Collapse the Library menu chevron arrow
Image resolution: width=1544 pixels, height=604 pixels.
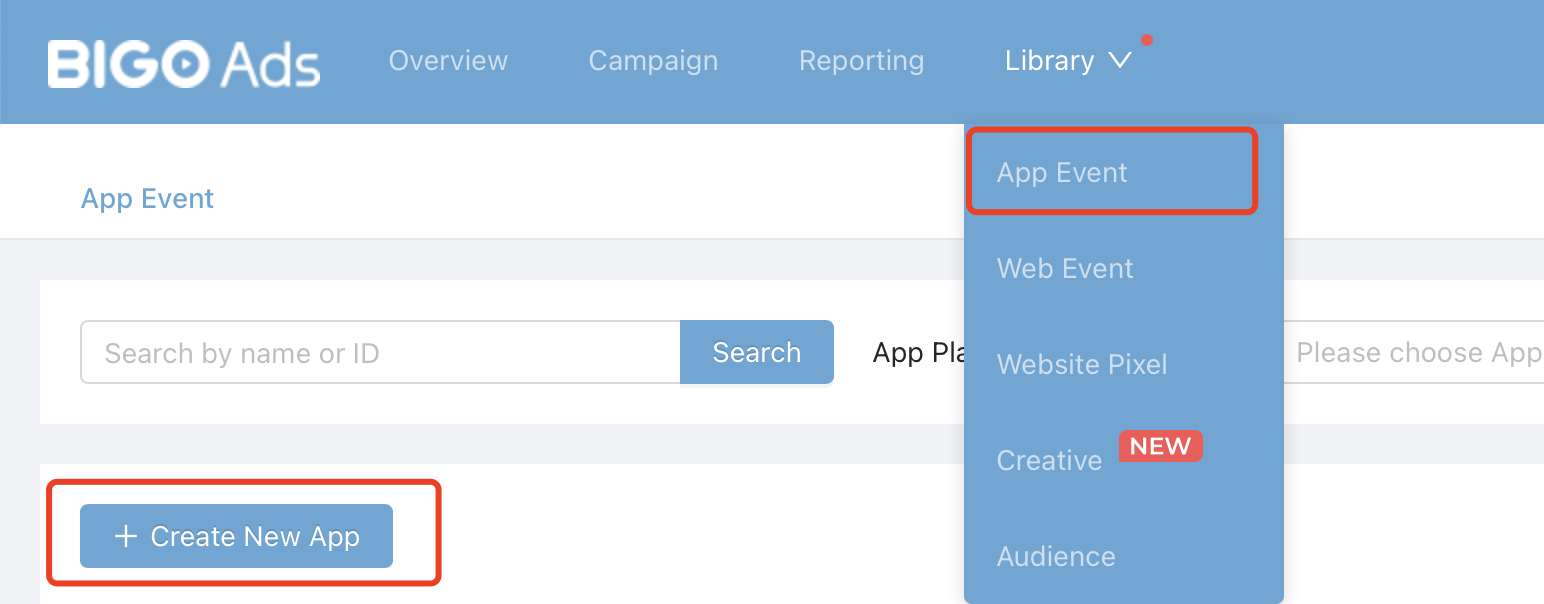pos(1120,61)
